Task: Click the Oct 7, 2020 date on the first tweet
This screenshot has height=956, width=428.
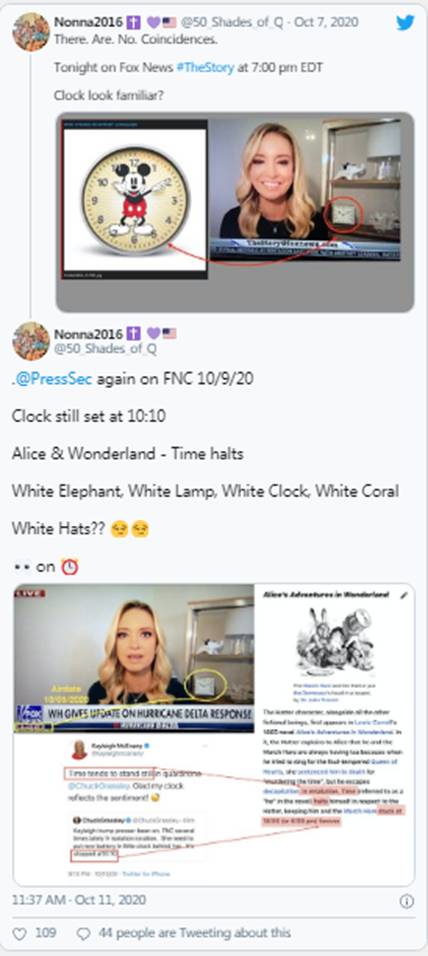Action: (x=326, y=23)
